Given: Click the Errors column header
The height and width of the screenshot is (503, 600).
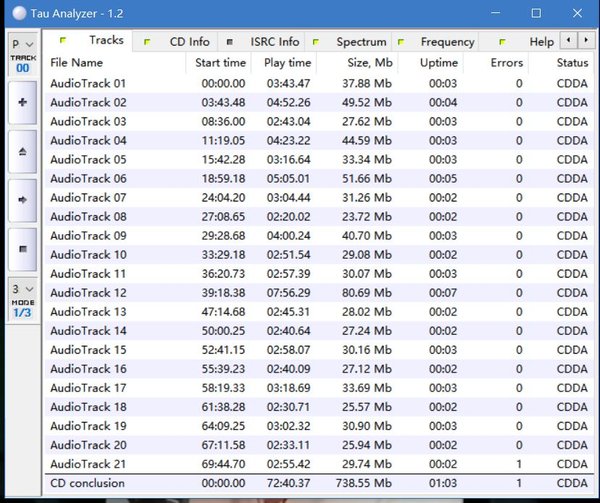Looking at the screenshot, I should (507, 63).
